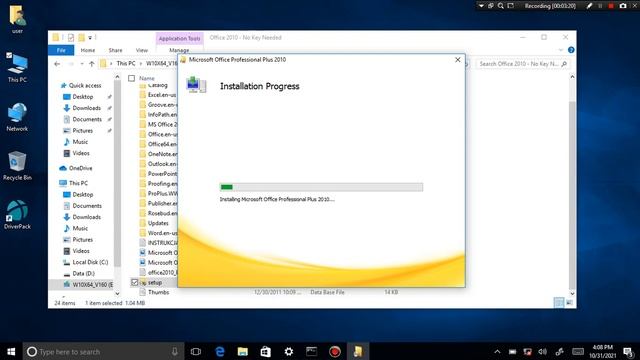The width and height of the screenshot is (640, 360).
Task: Click the Windows Start button
Action: pos(11,351)
